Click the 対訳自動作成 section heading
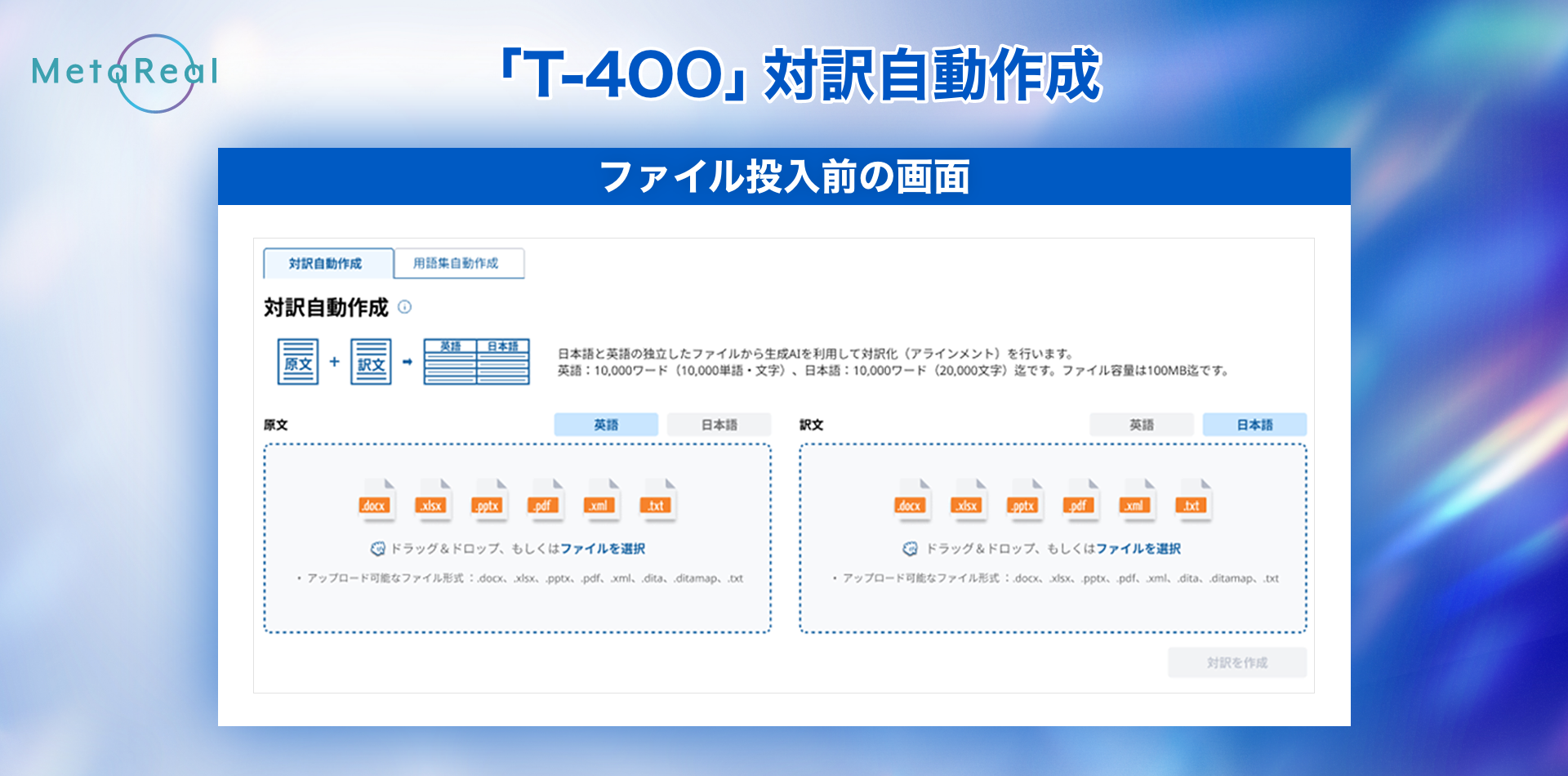The width and height of the screenshot is (1568, 776). tap(326, 308)
